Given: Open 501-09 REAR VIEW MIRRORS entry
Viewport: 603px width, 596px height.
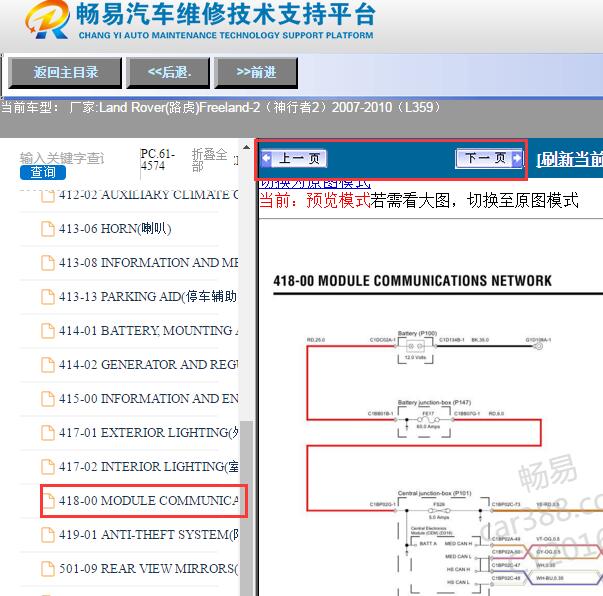Looking at the screenshot, I should [x=148, y=568].
